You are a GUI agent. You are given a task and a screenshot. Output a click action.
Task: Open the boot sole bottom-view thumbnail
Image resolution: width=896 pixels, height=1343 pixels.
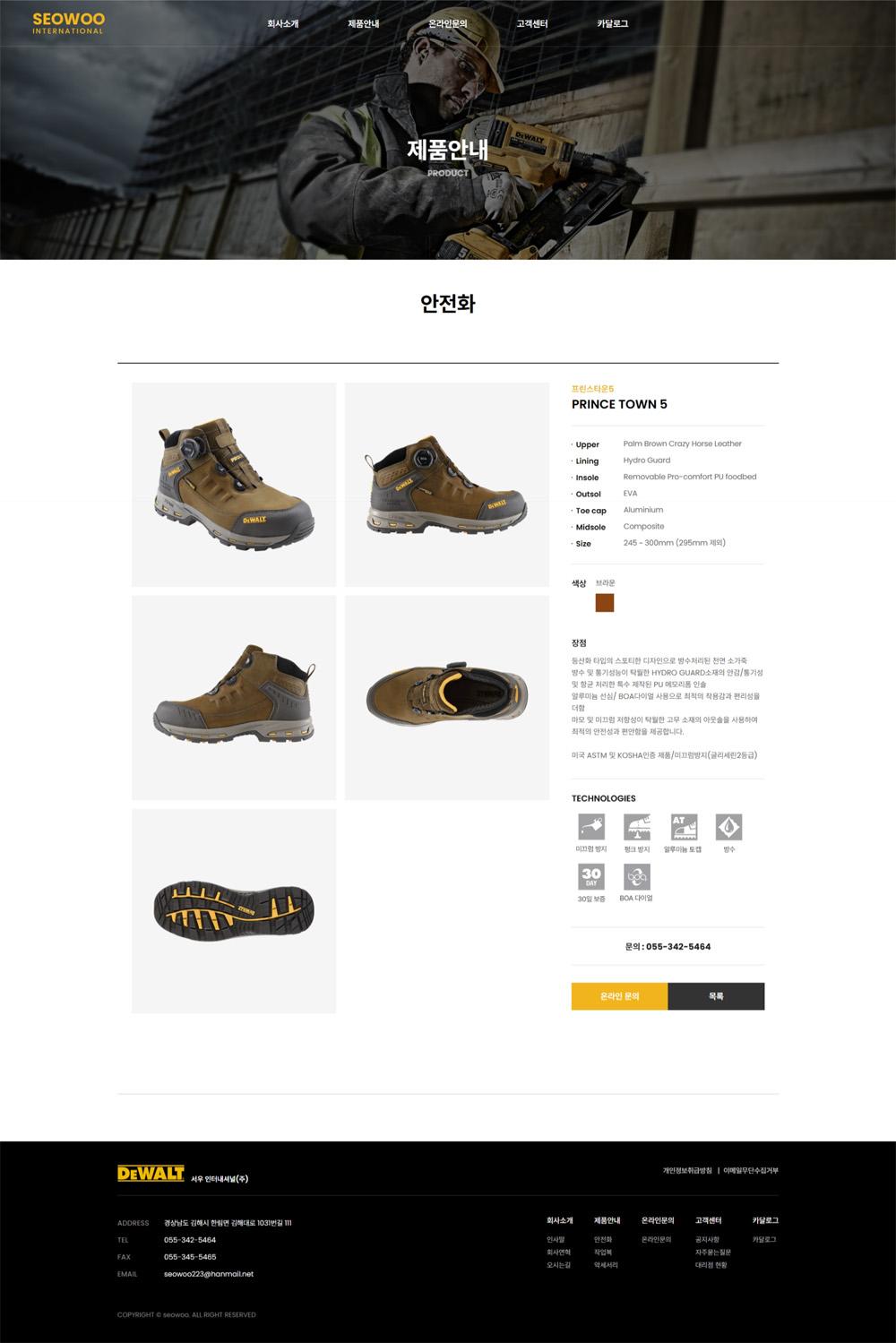click(x=234, y=911)
